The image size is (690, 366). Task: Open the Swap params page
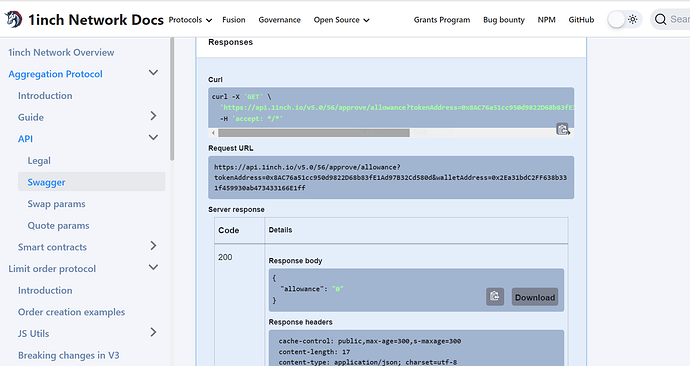[56, 204]
